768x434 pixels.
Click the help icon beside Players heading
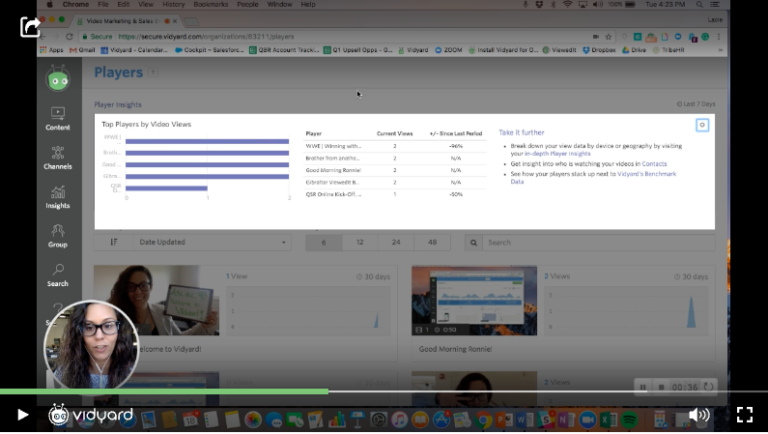153,72
